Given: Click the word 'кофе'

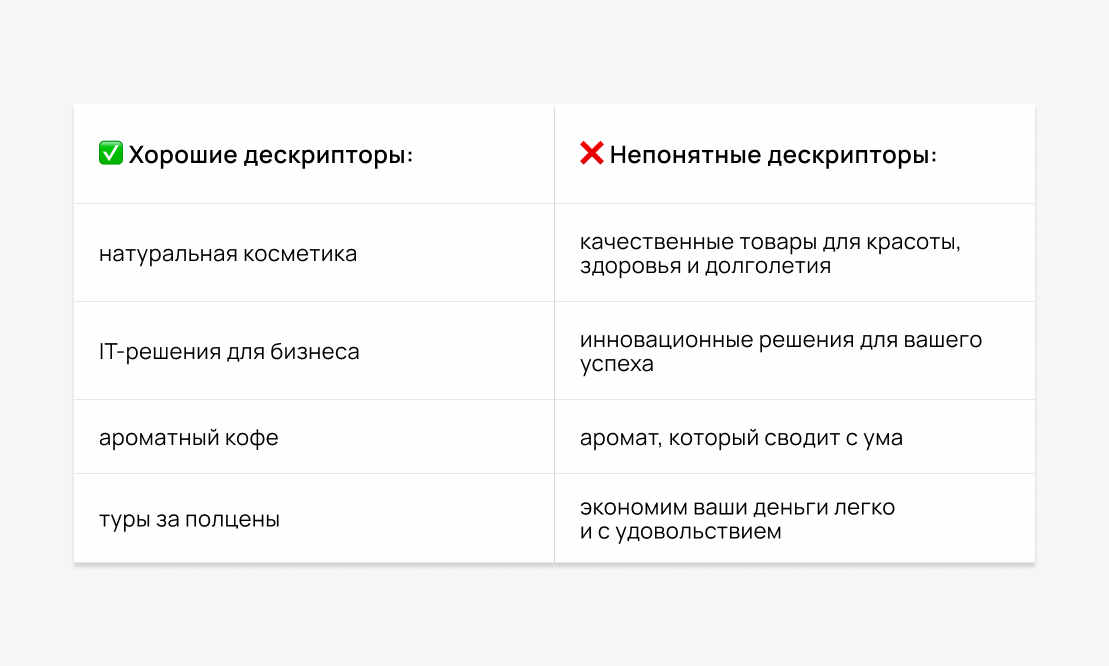Looking at the screenshot, I should (x=256, y=438).
